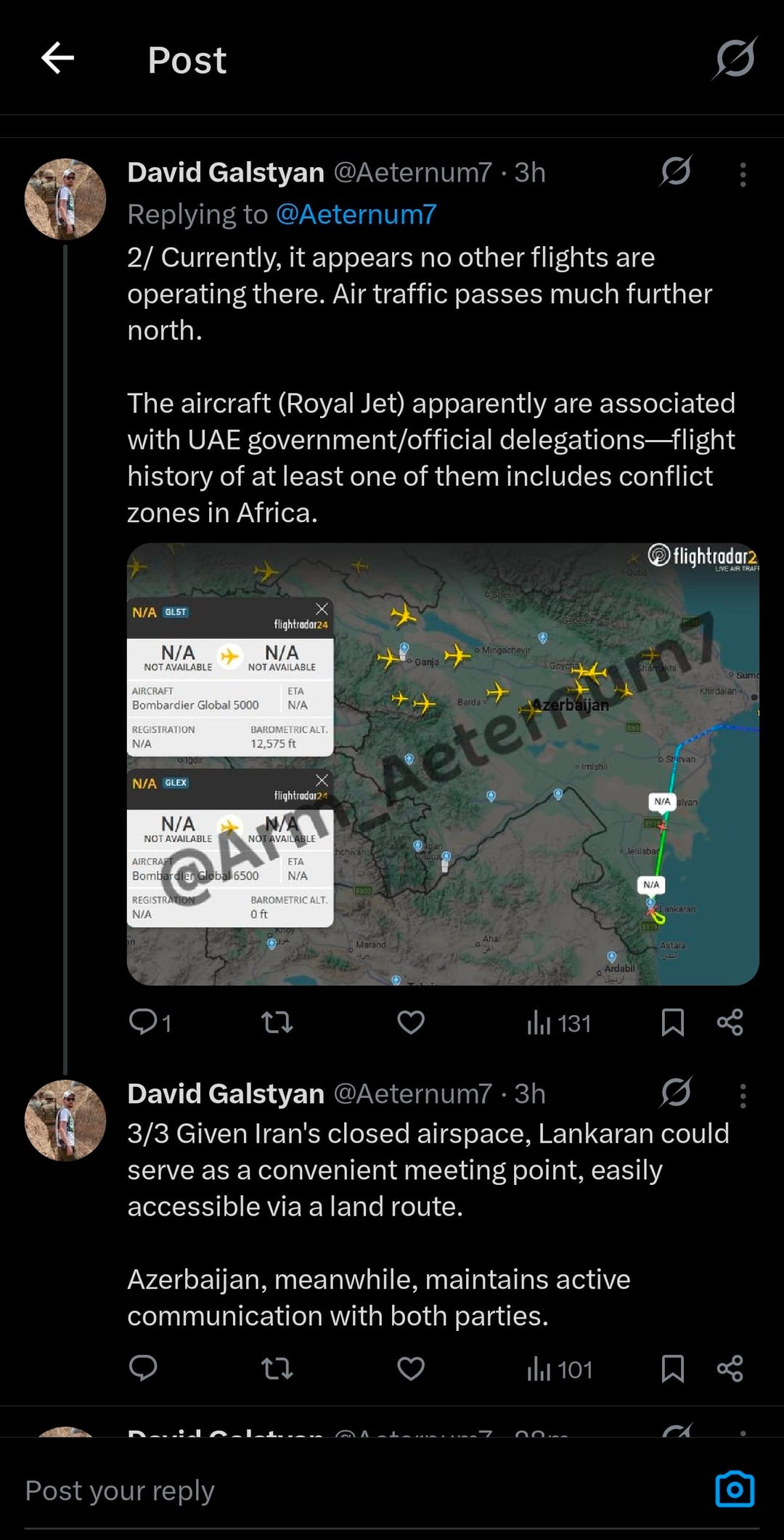Repost the 3/3 Lankaran post

click(x=277, y=1369)
